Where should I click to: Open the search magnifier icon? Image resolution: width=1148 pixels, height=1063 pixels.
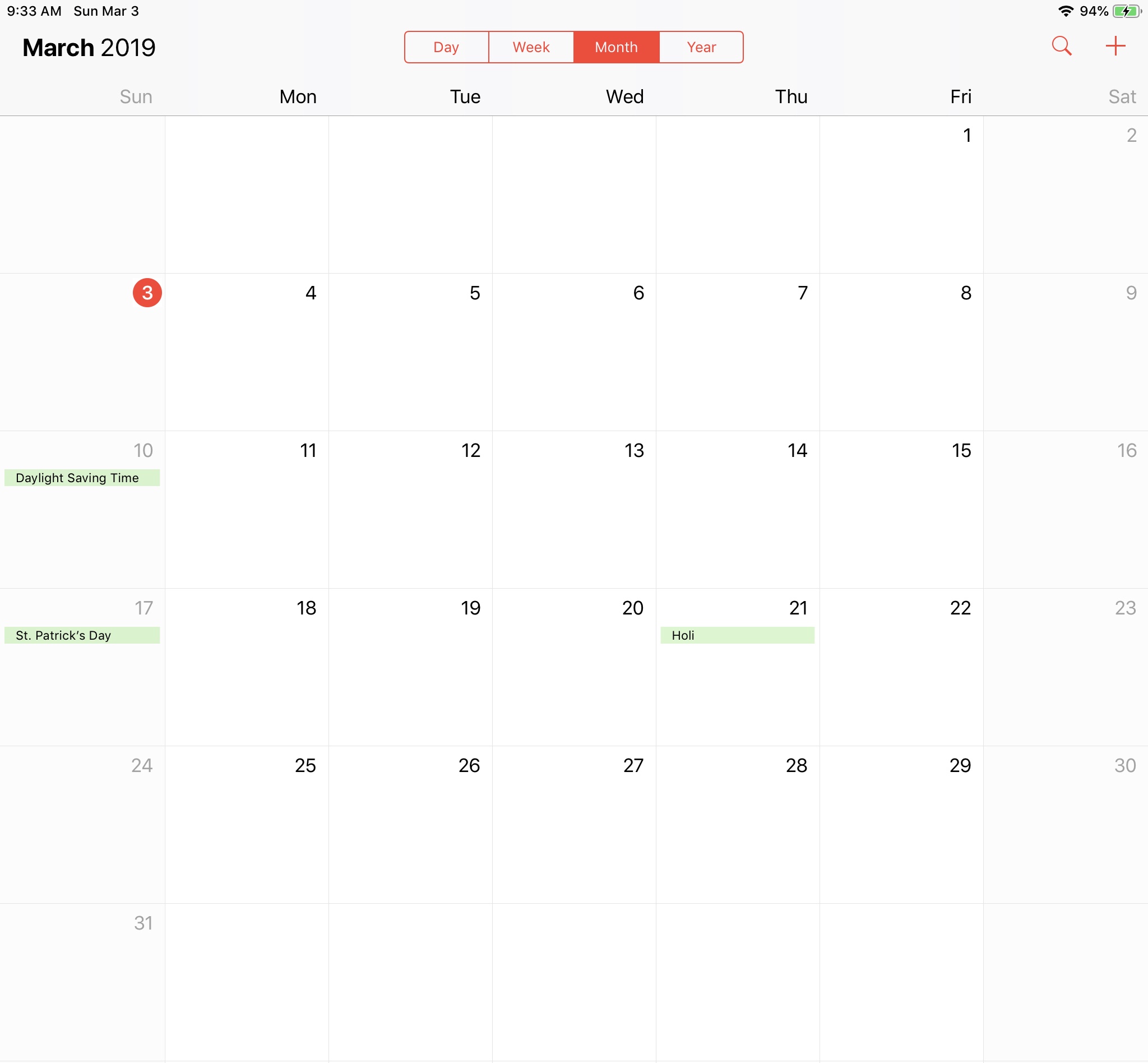click(x=1061, y=46)
